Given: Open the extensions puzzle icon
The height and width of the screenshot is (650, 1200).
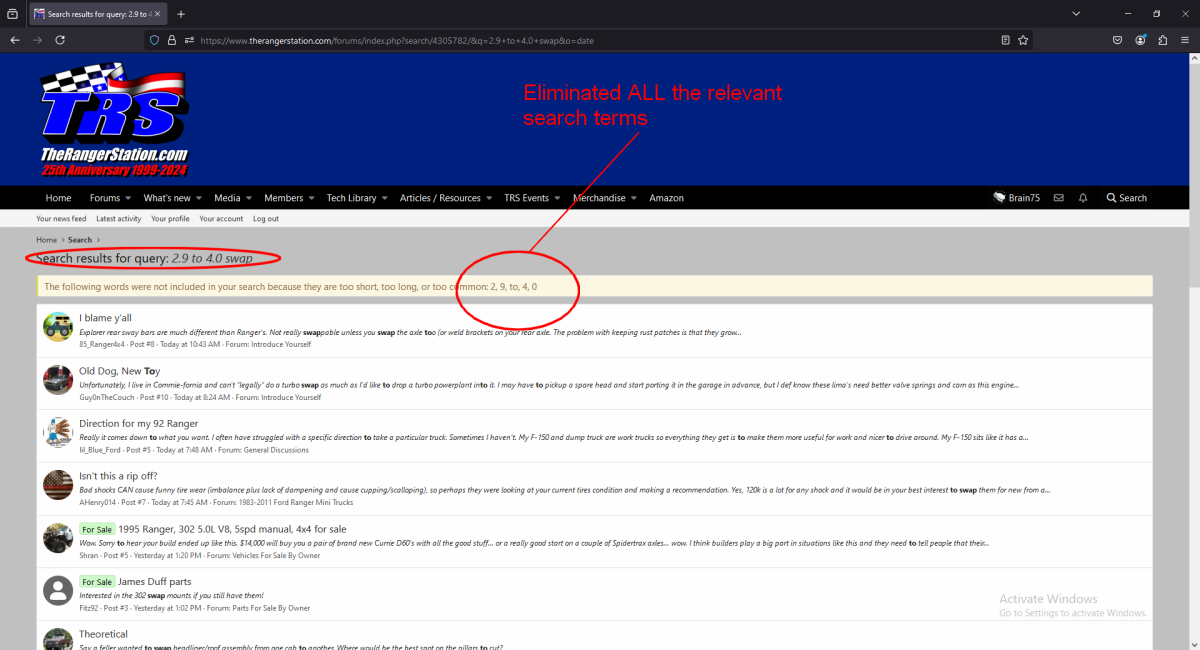Looking at the screenshot, I should click(1163, 40).
